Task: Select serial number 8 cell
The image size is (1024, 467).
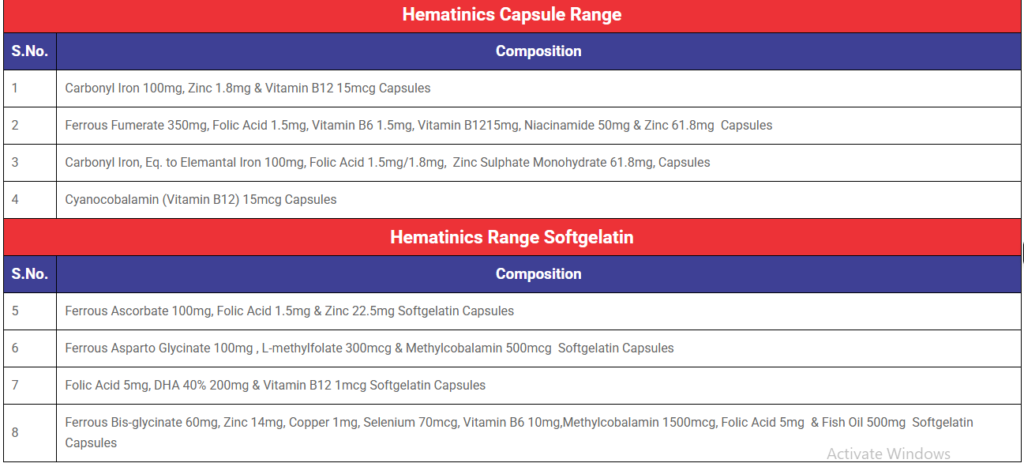Action: coord(30,433)
